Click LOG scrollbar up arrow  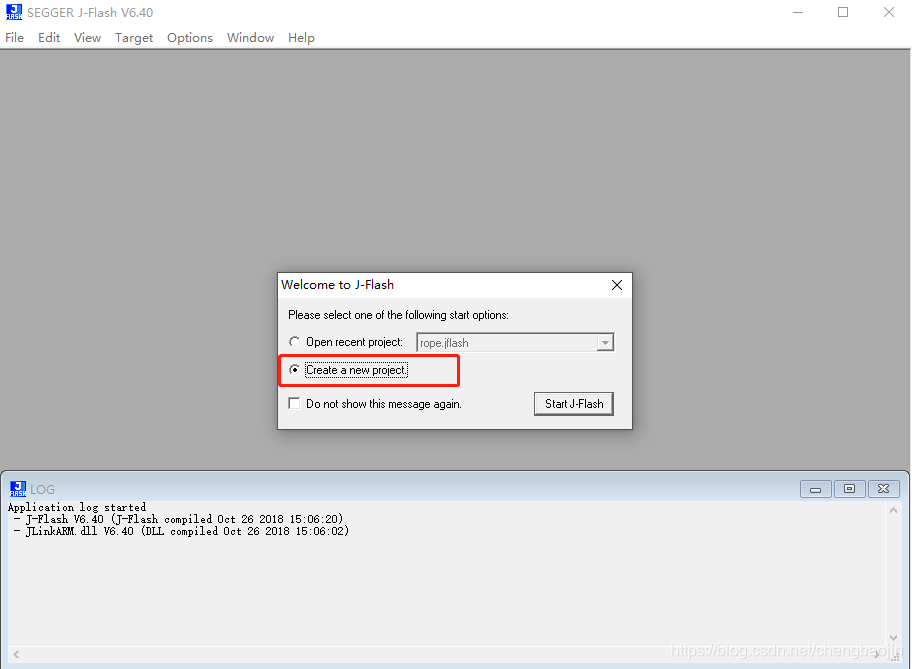pyautogui.click(x=893, y=510)
